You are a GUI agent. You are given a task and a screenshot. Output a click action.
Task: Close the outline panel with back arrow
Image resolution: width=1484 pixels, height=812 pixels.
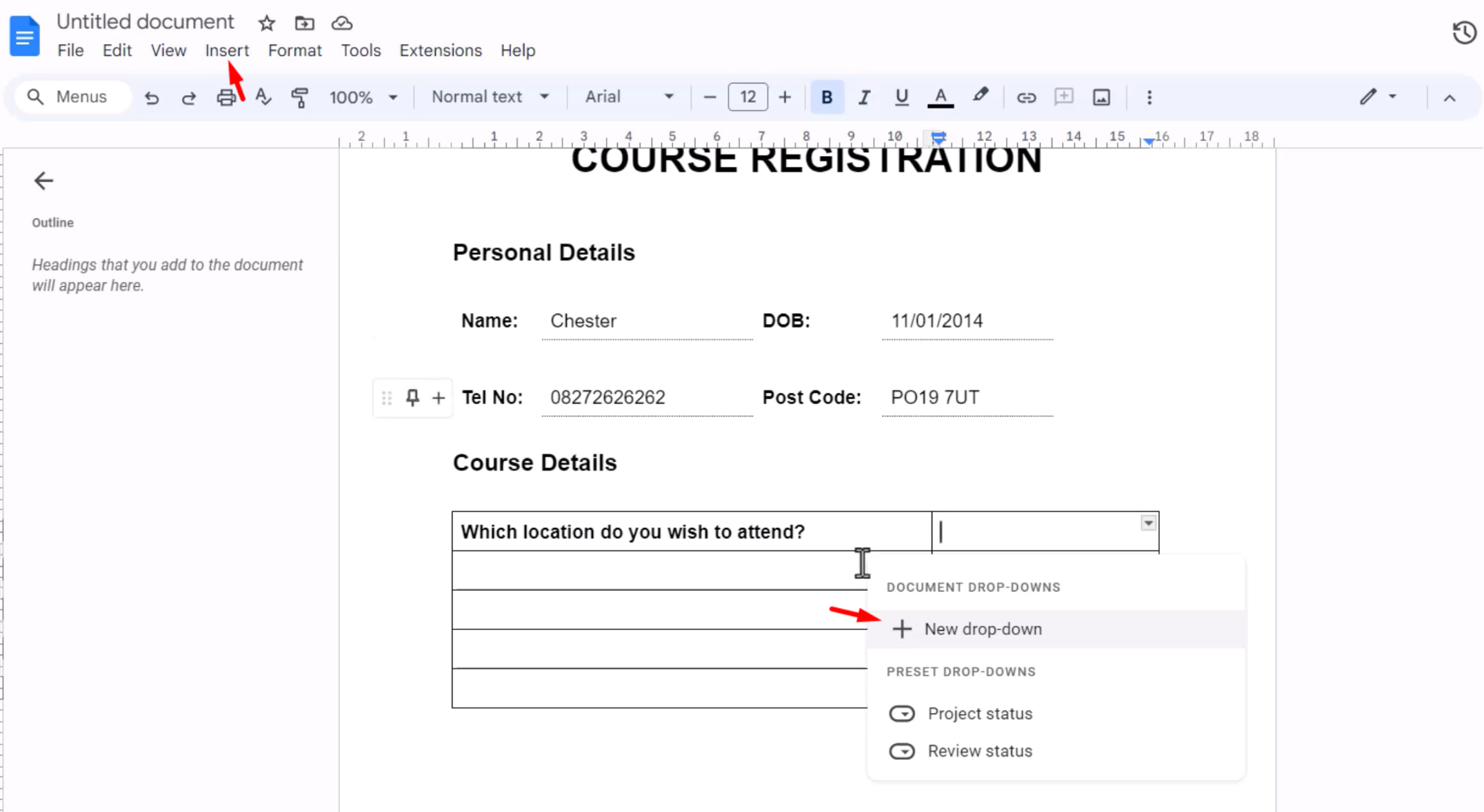tap(43, 181)
